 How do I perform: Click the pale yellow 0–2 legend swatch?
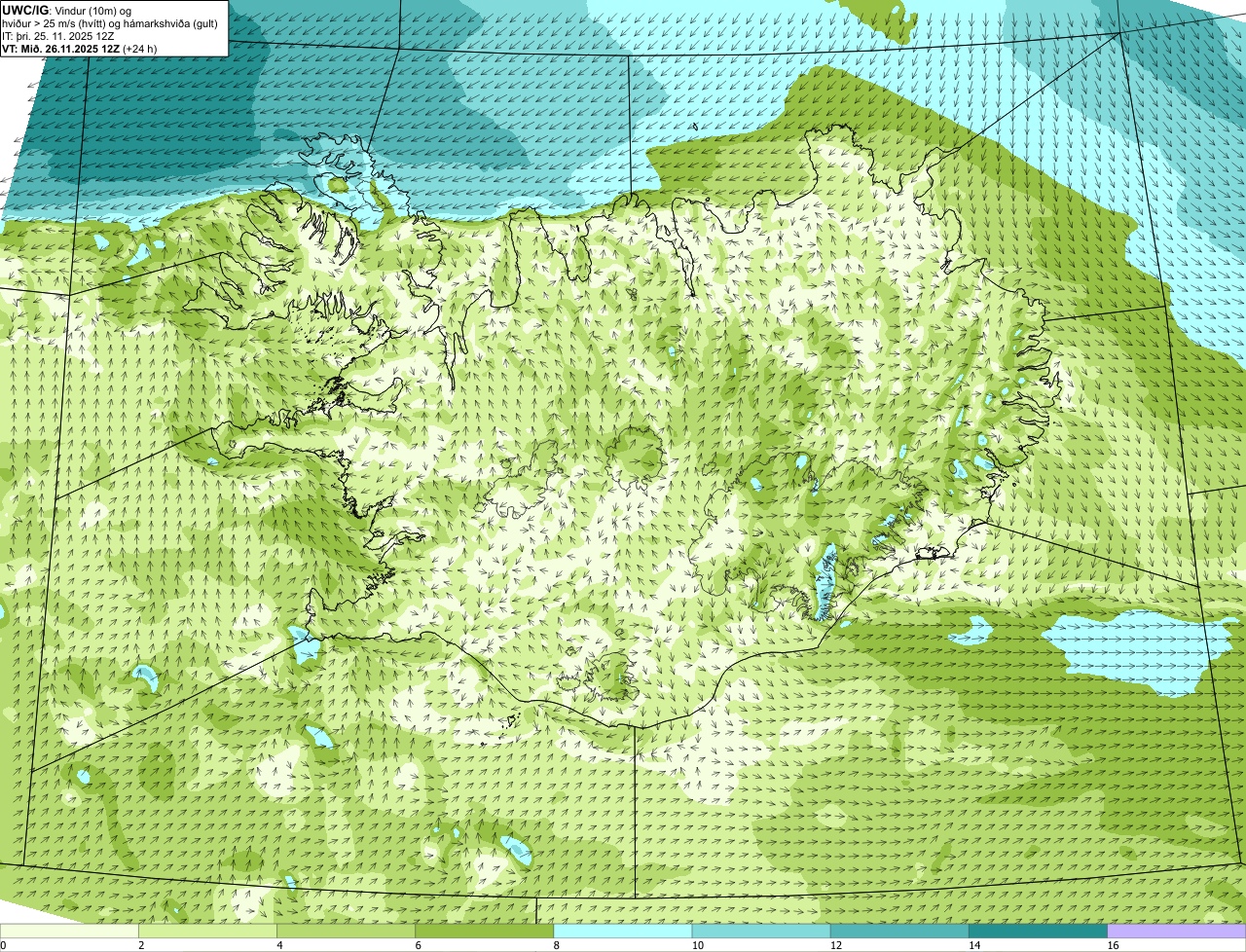coord(69,932)
